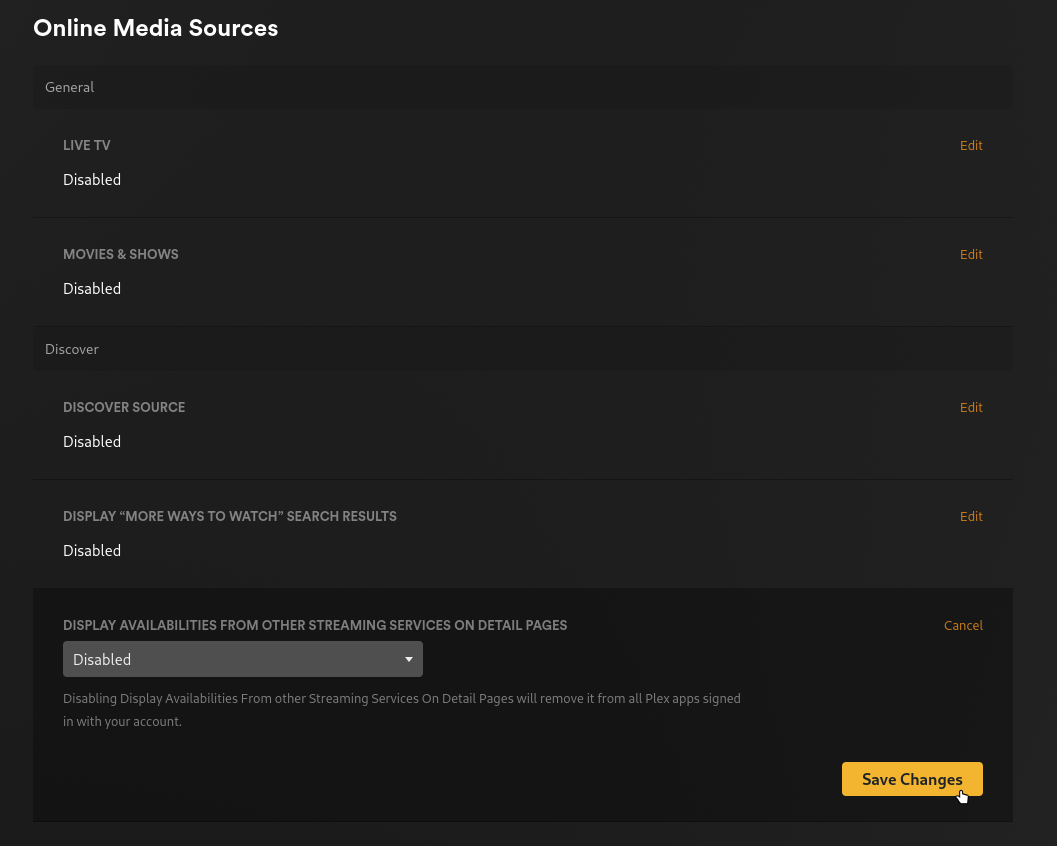This screenshot has height=846, width=1057.
Task: Click Edit beside DISCOVER SOURCE
Action: 971,407
